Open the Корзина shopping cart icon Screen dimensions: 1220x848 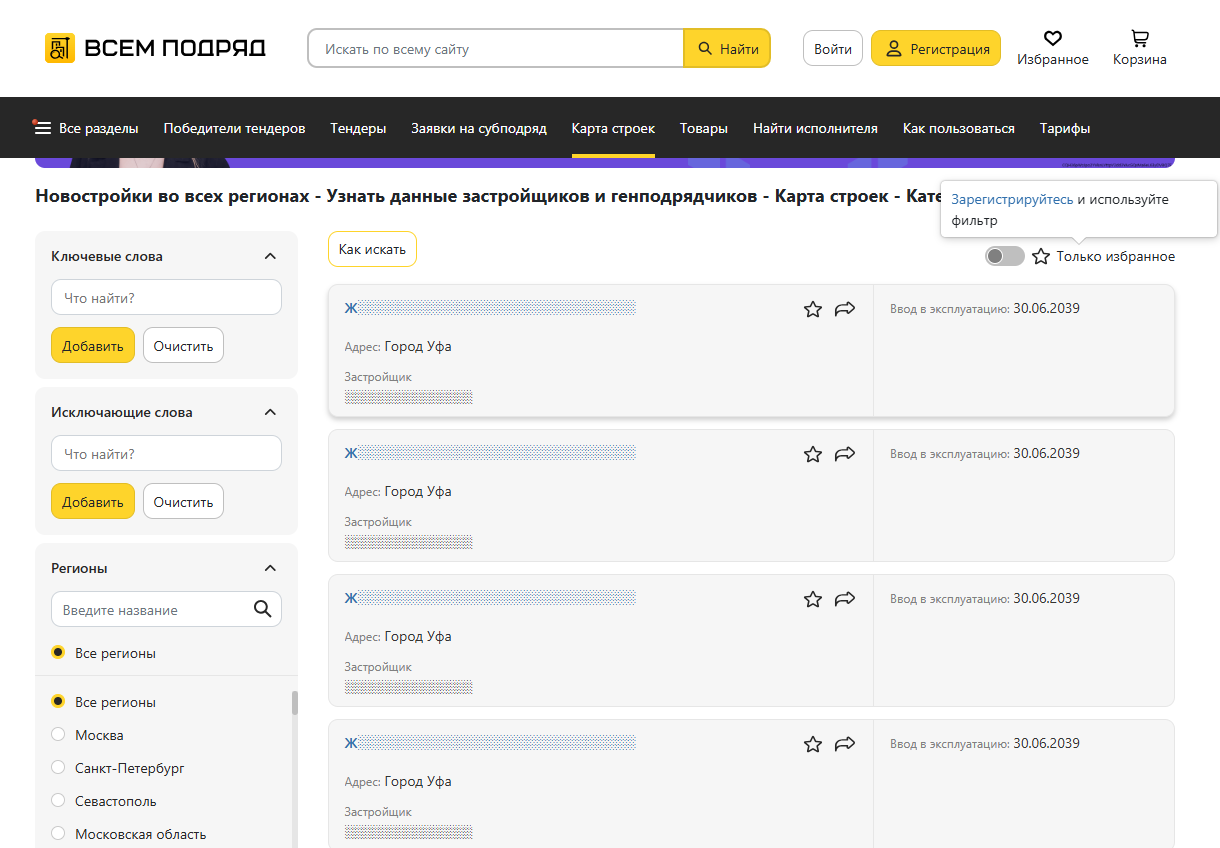(1139, 38)
